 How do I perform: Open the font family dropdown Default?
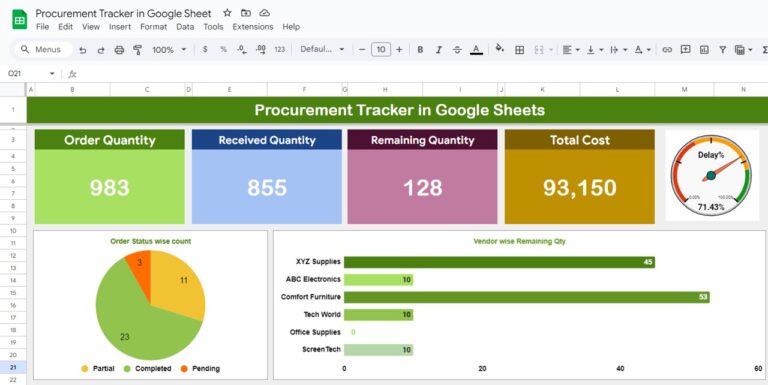322,49
